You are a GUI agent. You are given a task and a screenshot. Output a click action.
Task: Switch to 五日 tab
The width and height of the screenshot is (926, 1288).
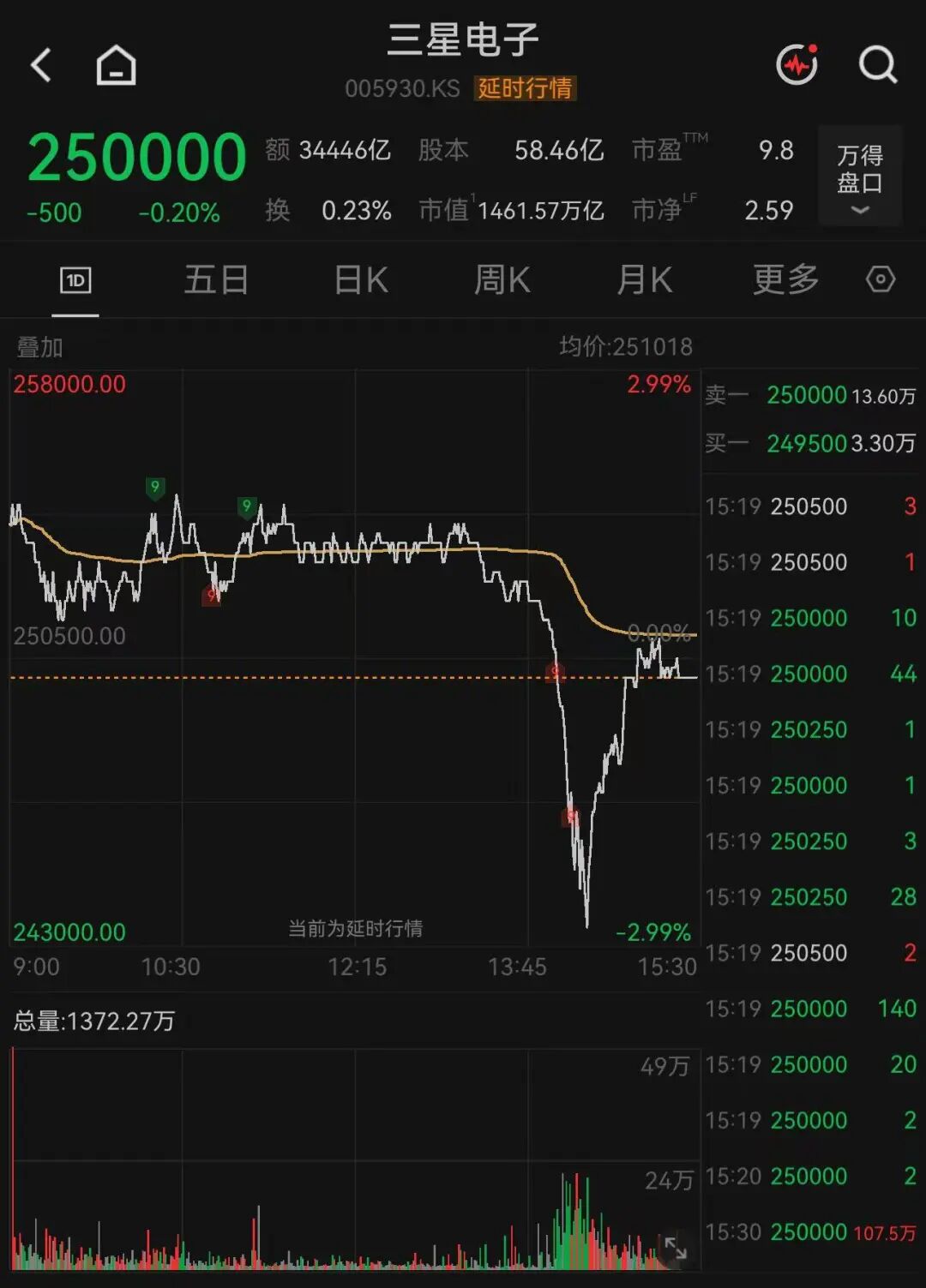click(x=216, y=280)
